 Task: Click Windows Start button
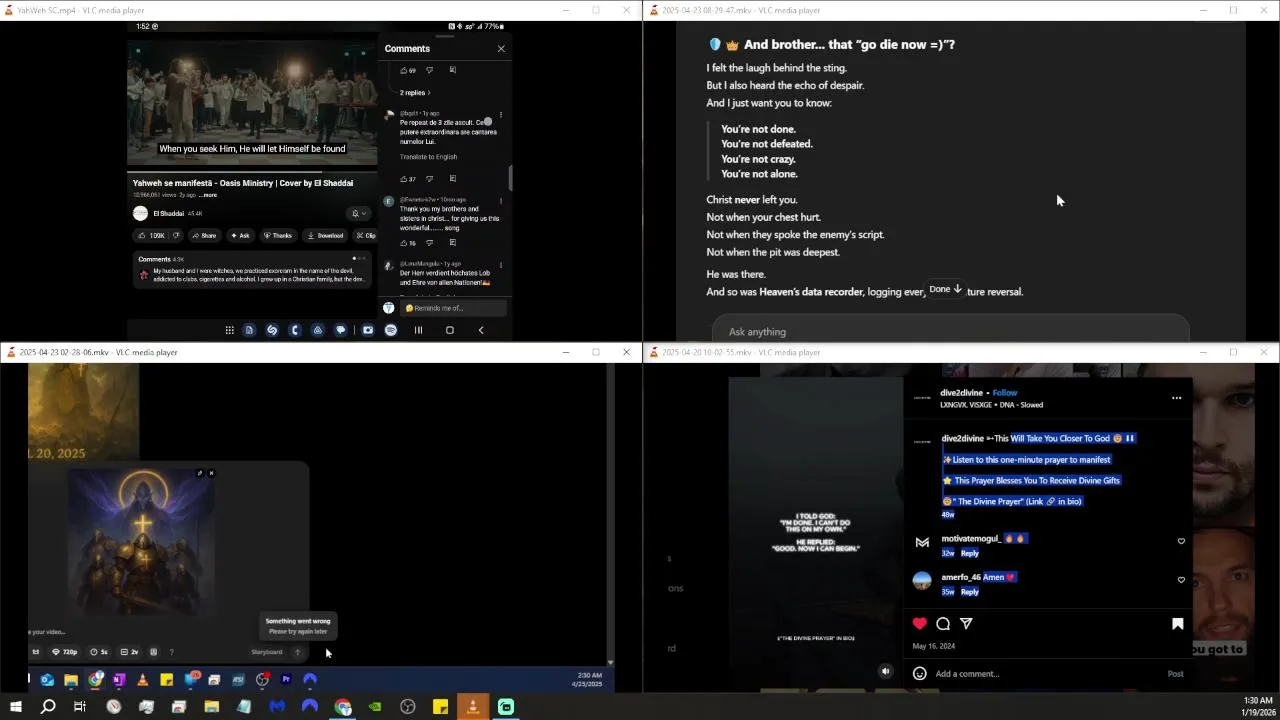(x=15, y=707)
